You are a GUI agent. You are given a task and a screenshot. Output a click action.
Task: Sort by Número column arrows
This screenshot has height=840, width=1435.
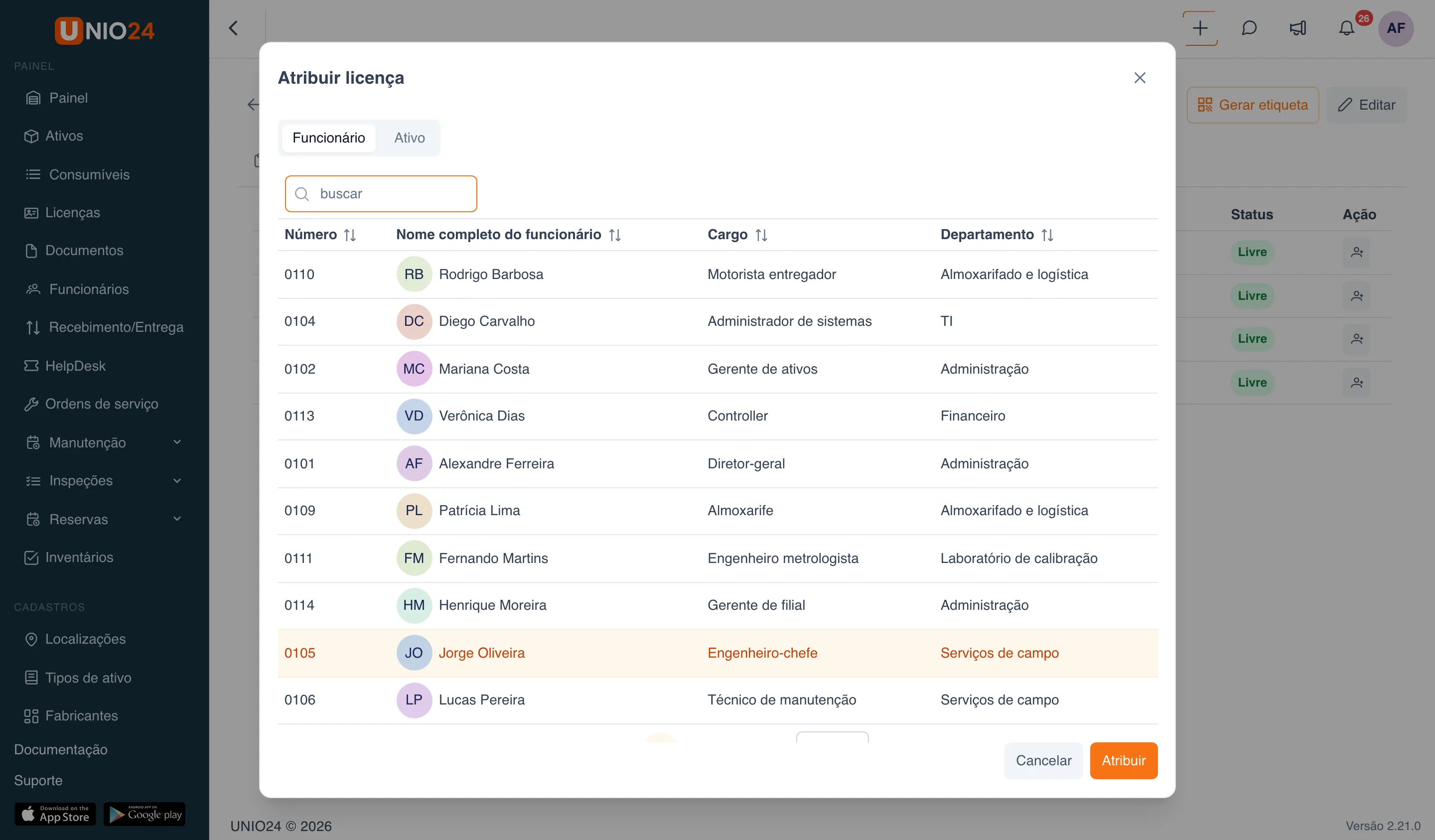point(350,235)
